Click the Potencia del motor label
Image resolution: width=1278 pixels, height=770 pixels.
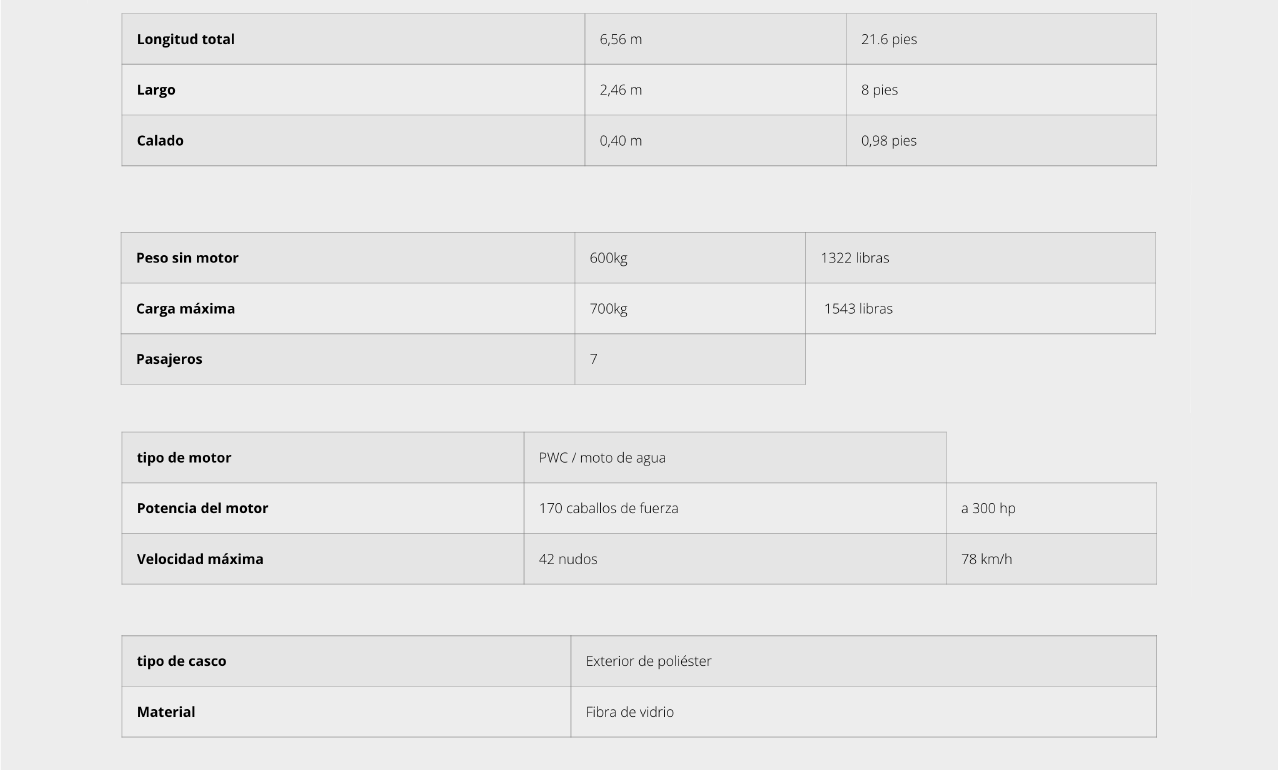[x=202, y=508]
